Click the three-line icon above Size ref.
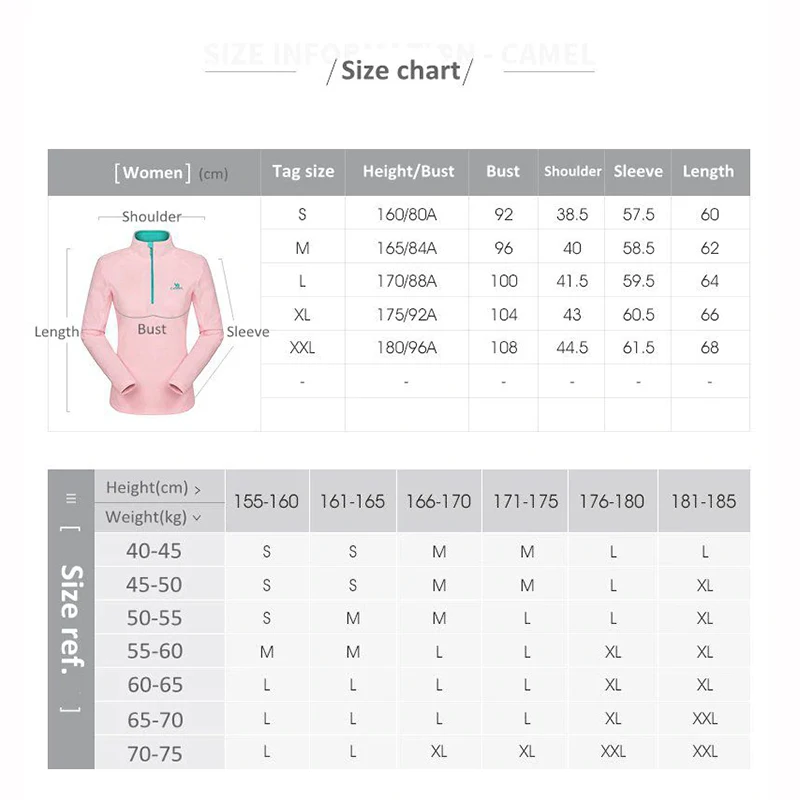Image resolution: width=800 pixels, height=800 pixels. coord(71,497)
